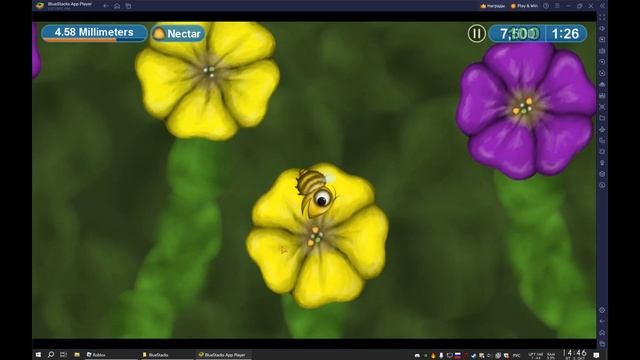This screenshot has height=360, width=640.
Task: Click the orange growth progress bar
Action: click(80, 40)
